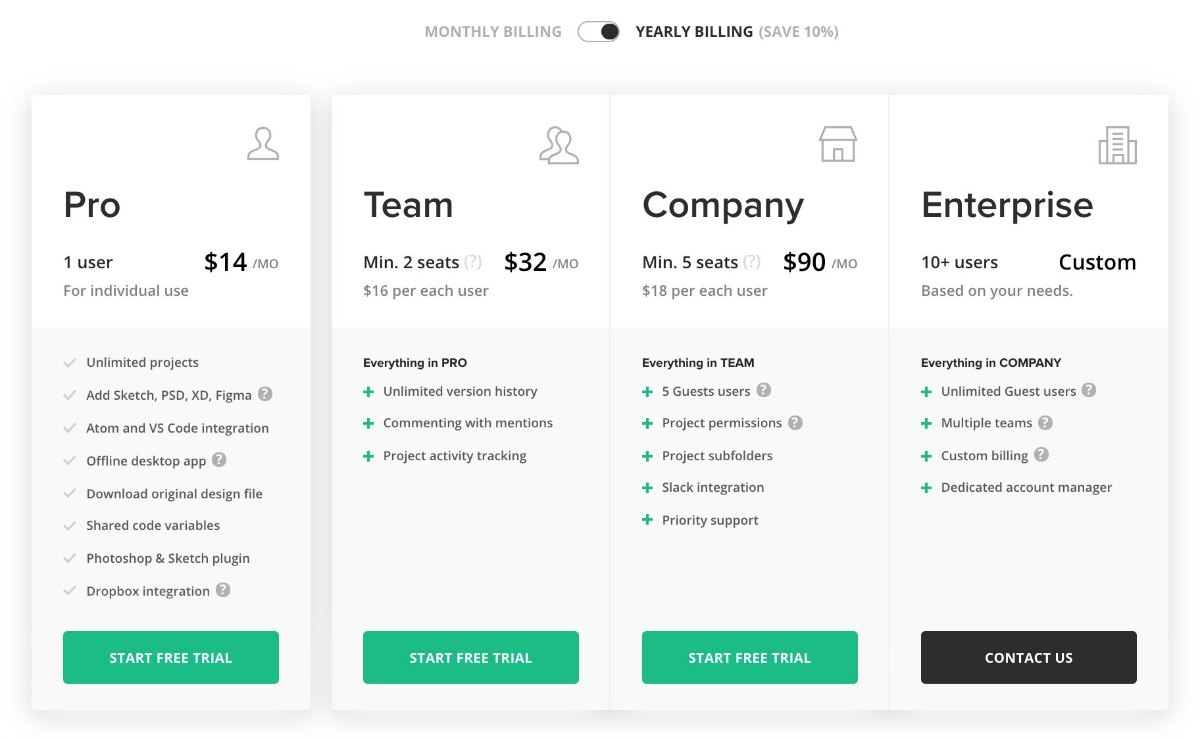Start free trial for the Pro plan
The width and height of the screenshot is (1200, 739).
click(171, 657)
